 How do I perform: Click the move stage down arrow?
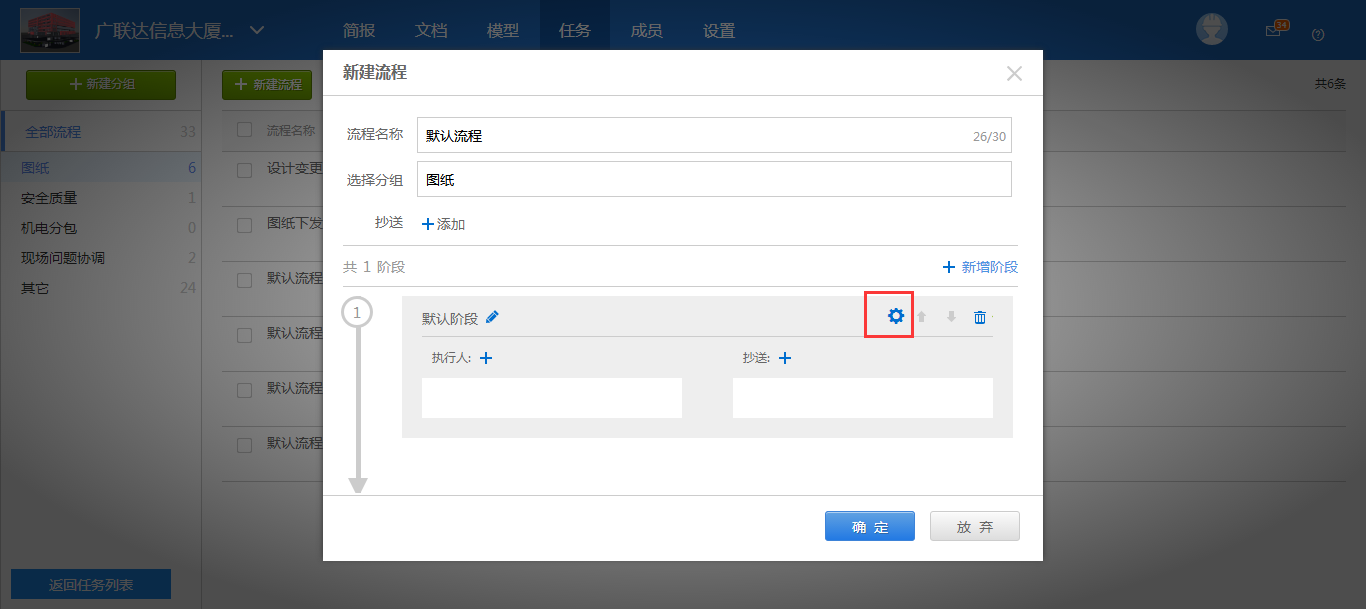(950, 316)
